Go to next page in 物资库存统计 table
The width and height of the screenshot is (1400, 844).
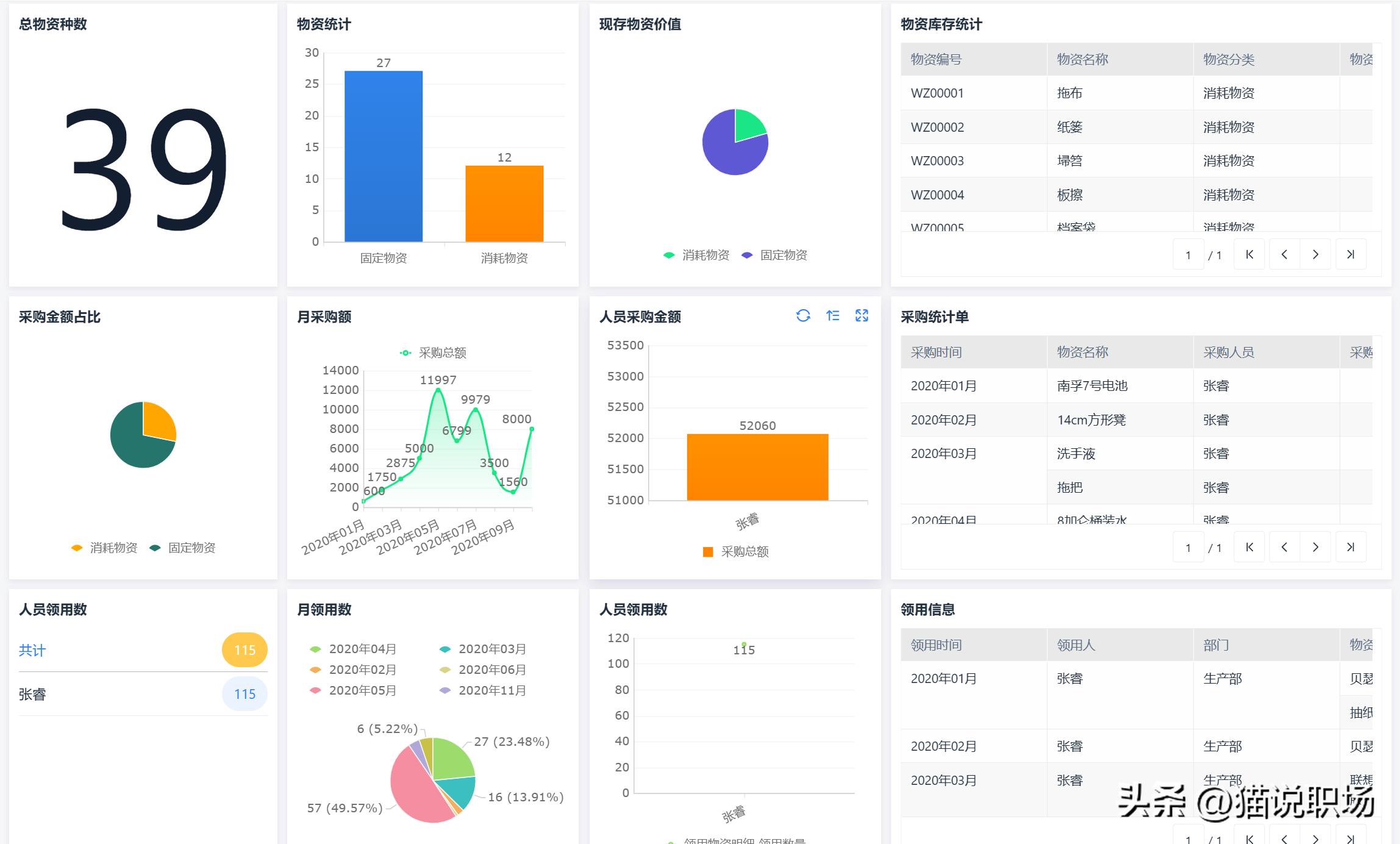1316,254
